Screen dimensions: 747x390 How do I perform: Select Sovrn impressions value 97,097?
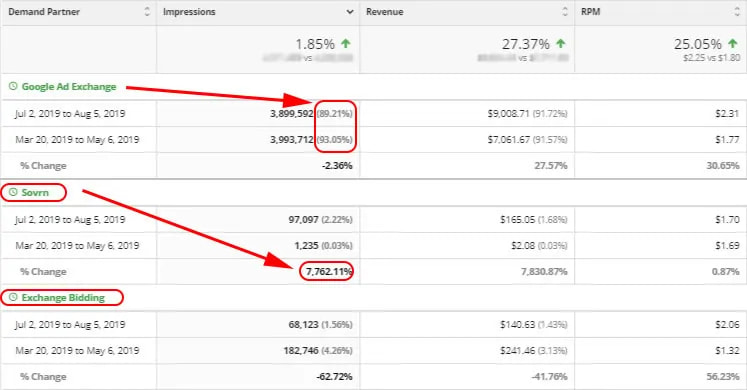[303, 220]
